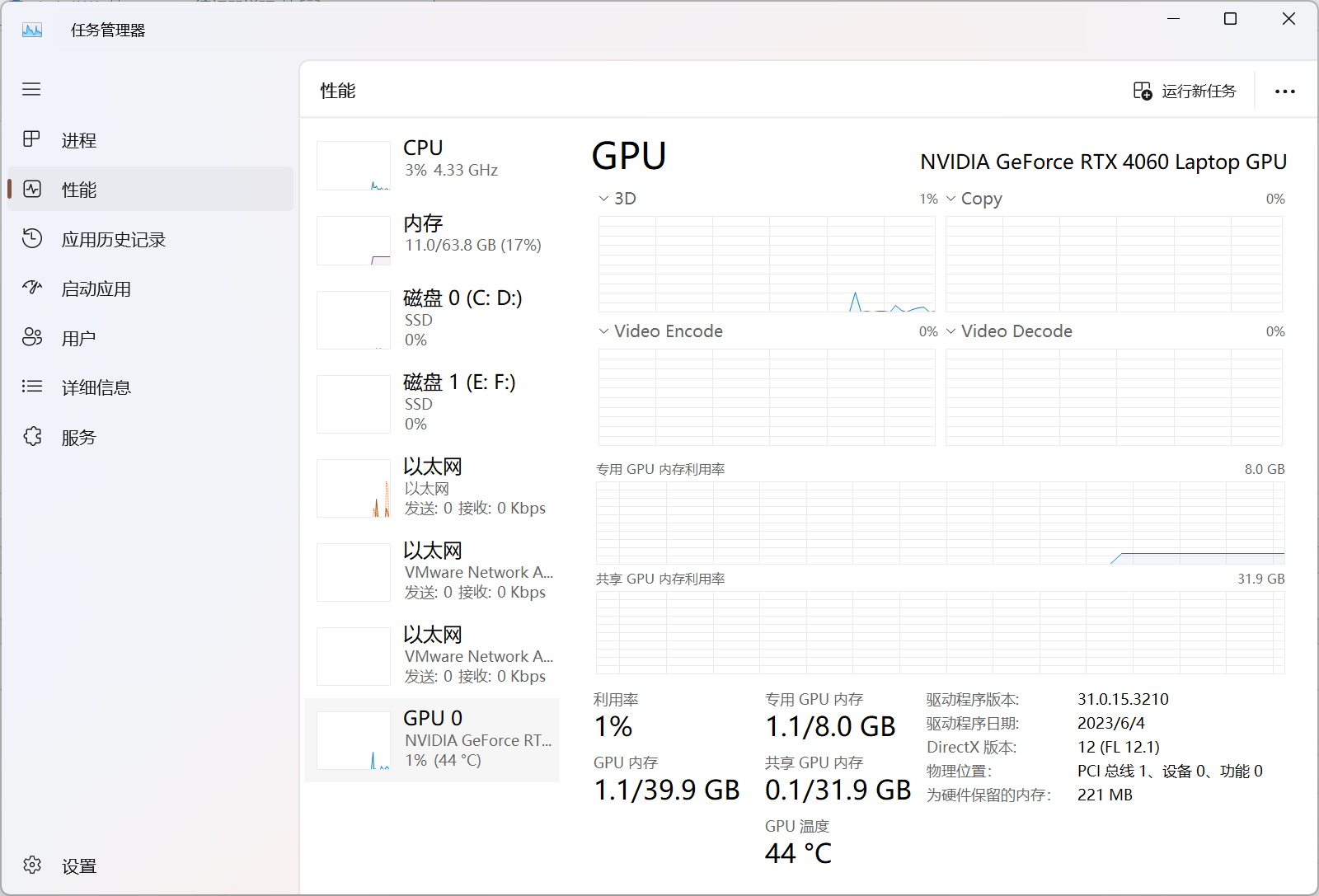Open 应用历史记录 page
The width and height of the screenshot is (1319, 896).
pyautogui.click(x=150, y=239)
